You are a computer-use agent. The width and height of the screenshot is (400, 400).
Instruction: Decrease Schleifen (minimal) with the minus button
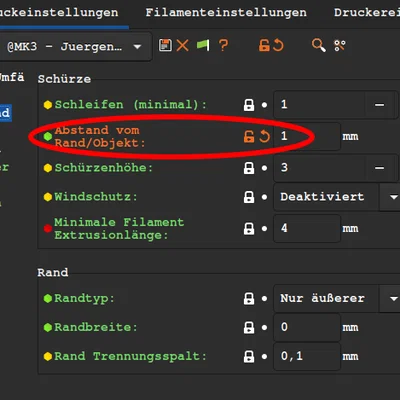click(x=379, y=105)
